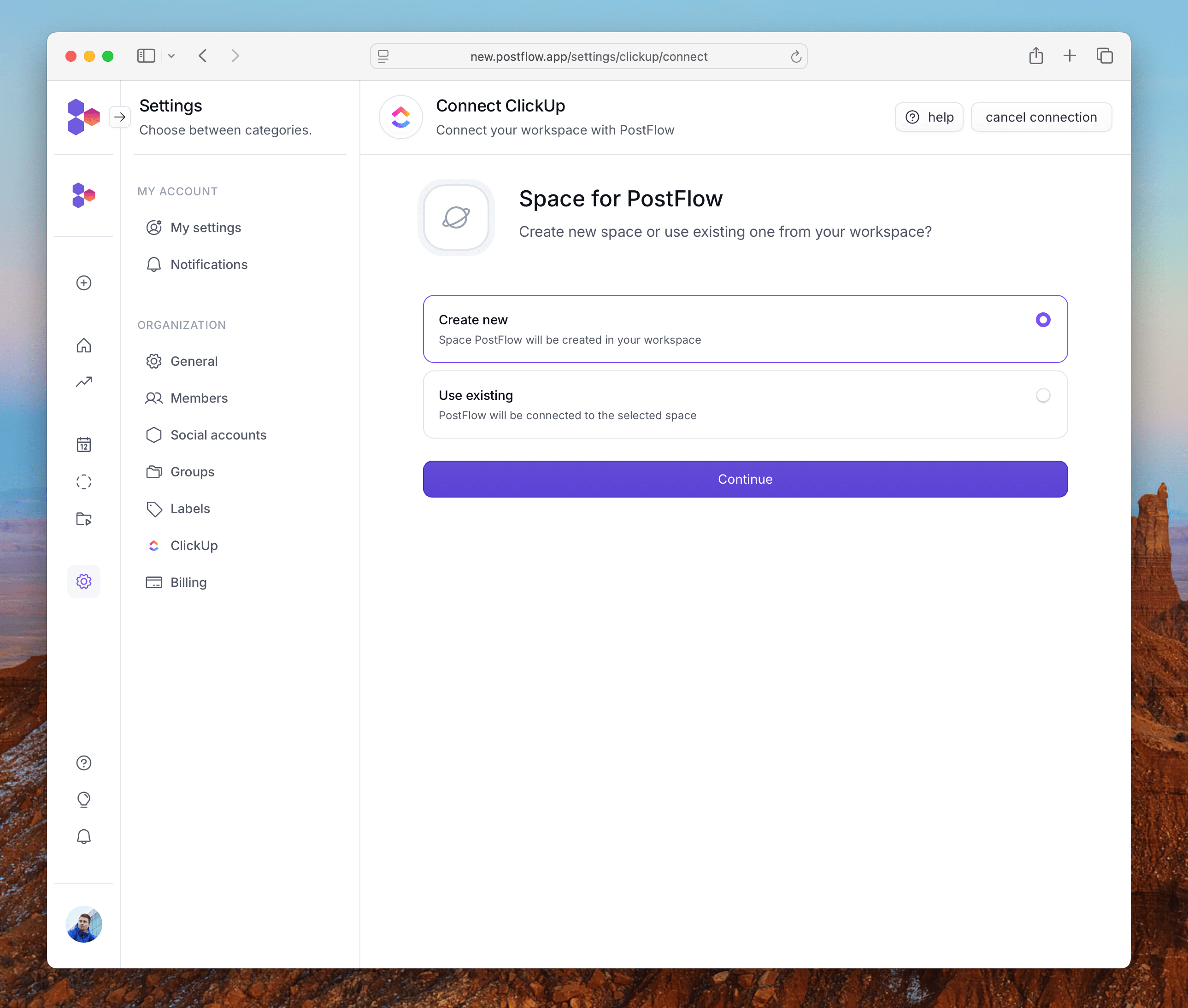Open a new tab with plus icon

[1070, 56]
